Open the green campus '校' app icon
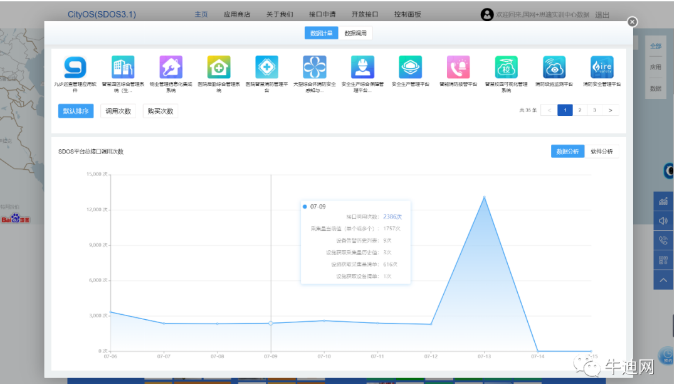 click(506, 67)
